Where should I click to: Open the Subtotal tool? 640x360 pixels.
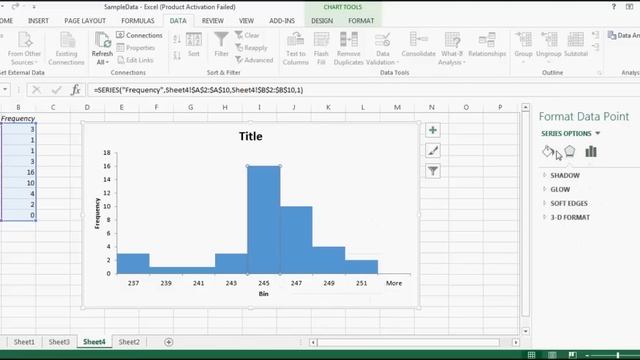coord(576,44)
